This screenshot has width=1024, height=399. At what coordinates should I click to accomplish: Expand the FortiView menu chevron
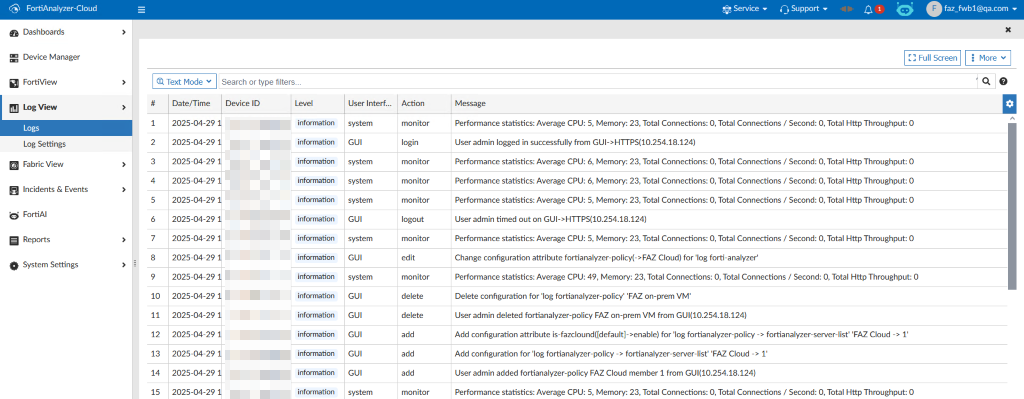pos(123,83)
